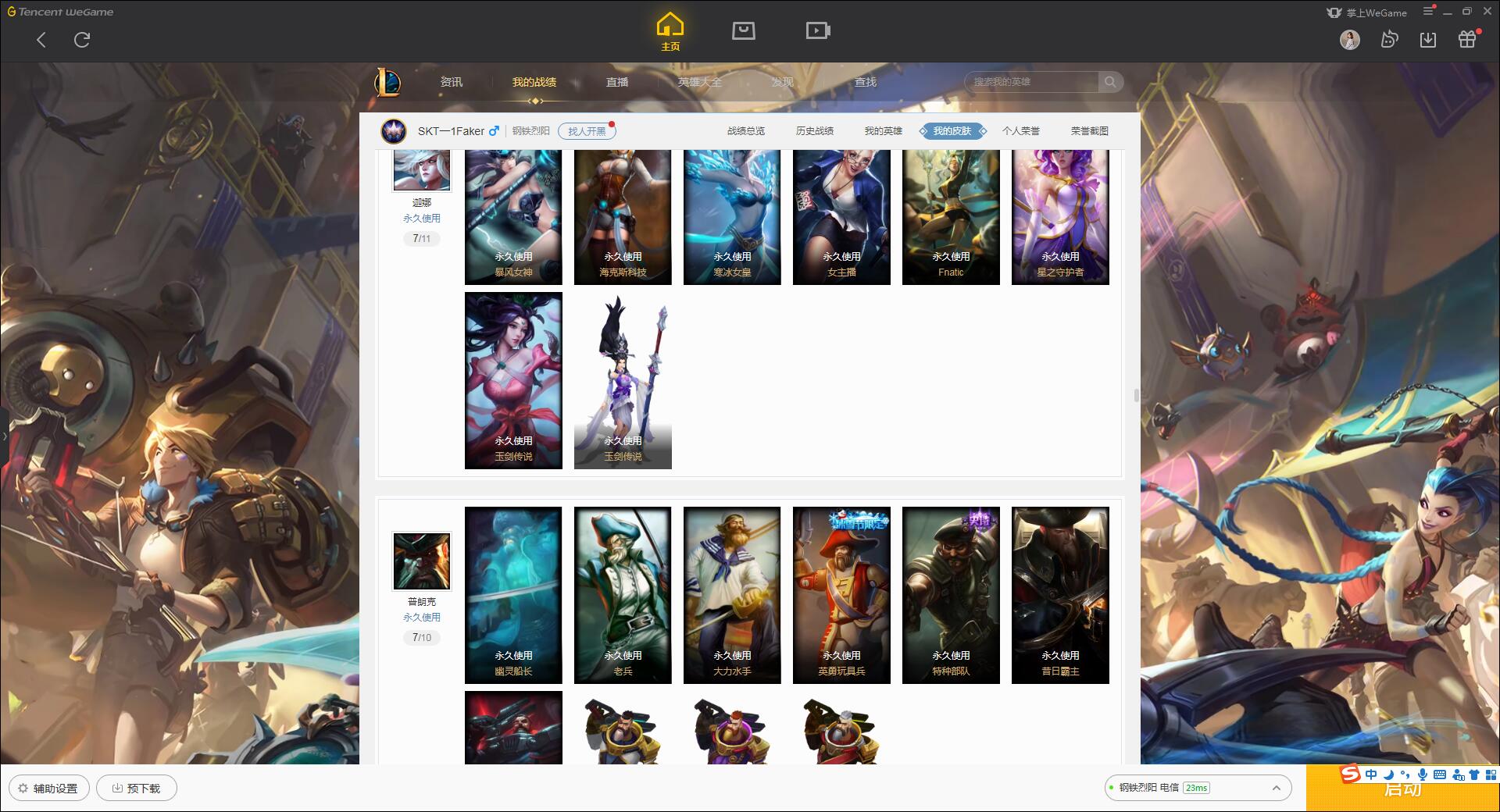Open the Sogou toolbox grid icon
The width and height of the screenshot is (1500, 812).
pos(1491,775)
